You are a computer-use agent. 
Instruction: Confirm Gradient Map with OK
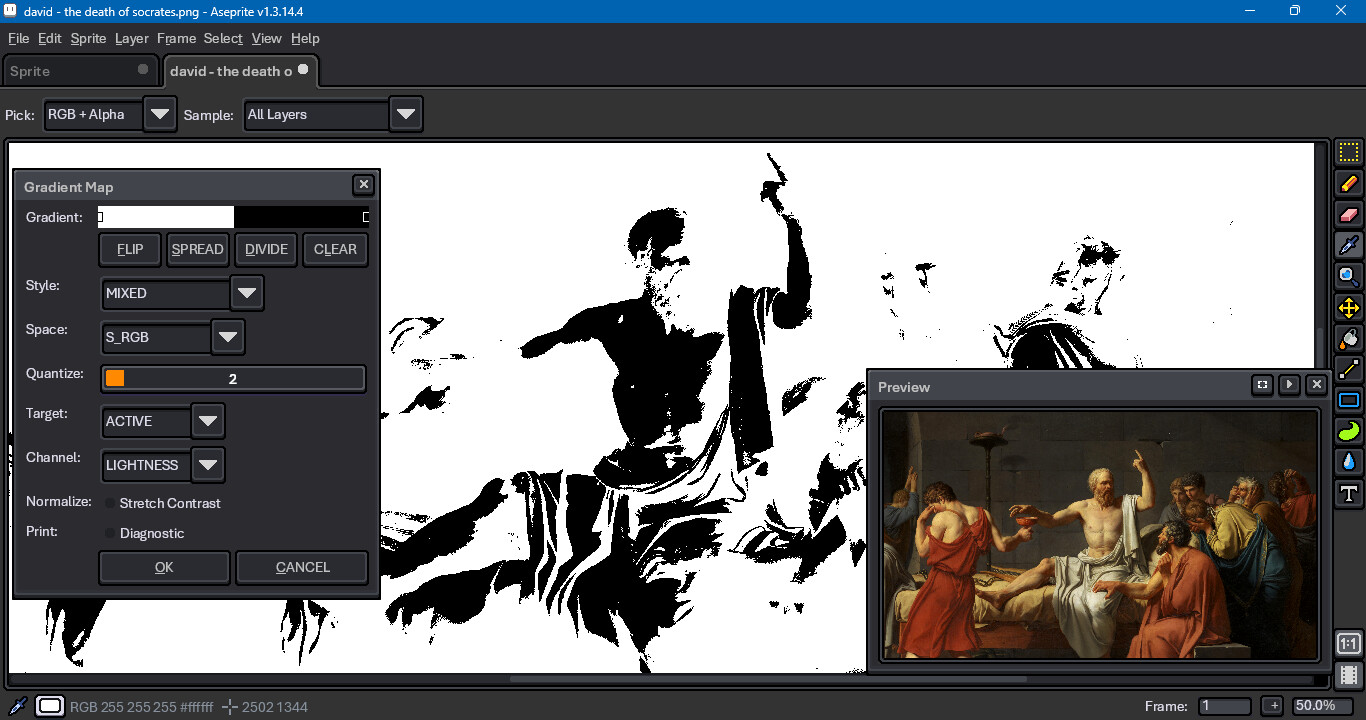[164, 567]
